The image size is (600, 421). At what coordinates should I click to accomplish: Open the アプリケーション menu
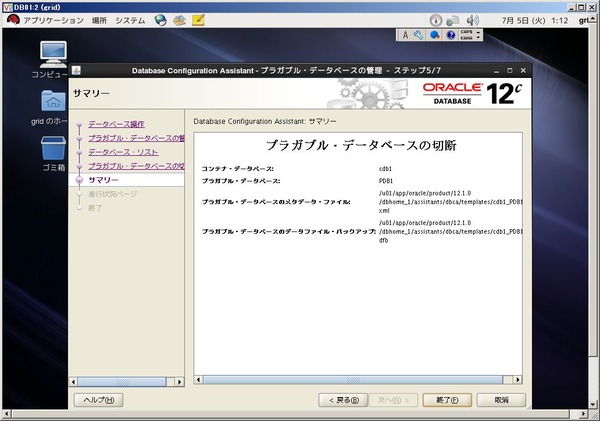(53, 21)
